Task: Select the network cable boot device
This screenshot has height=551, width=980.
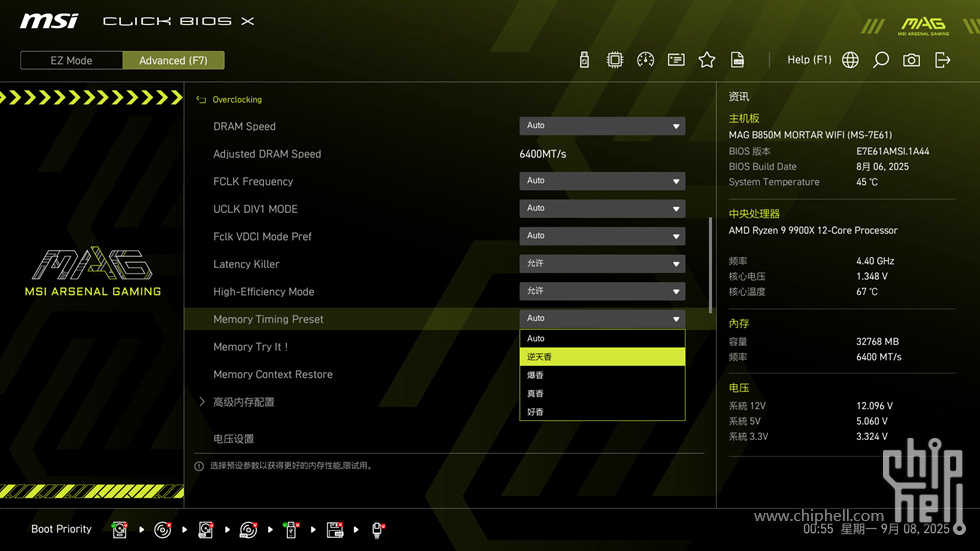Action: pyautogui.click(x=378, y=530)
